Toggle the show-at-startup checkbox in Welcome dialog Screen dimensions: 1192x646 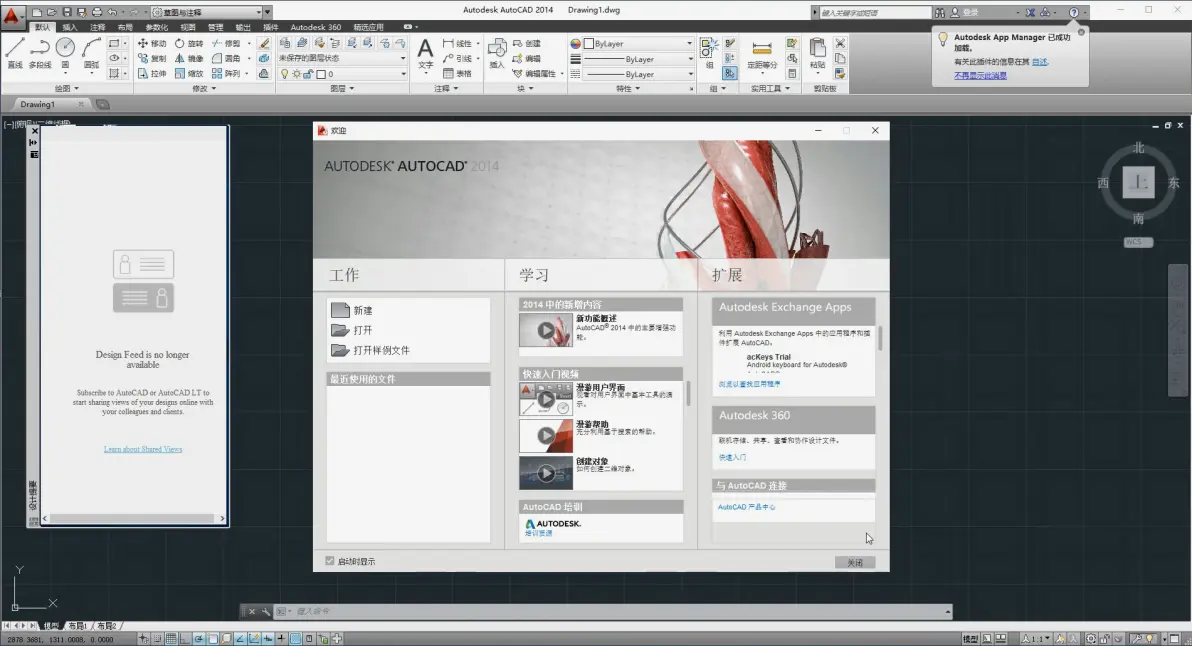pos(330,561)
